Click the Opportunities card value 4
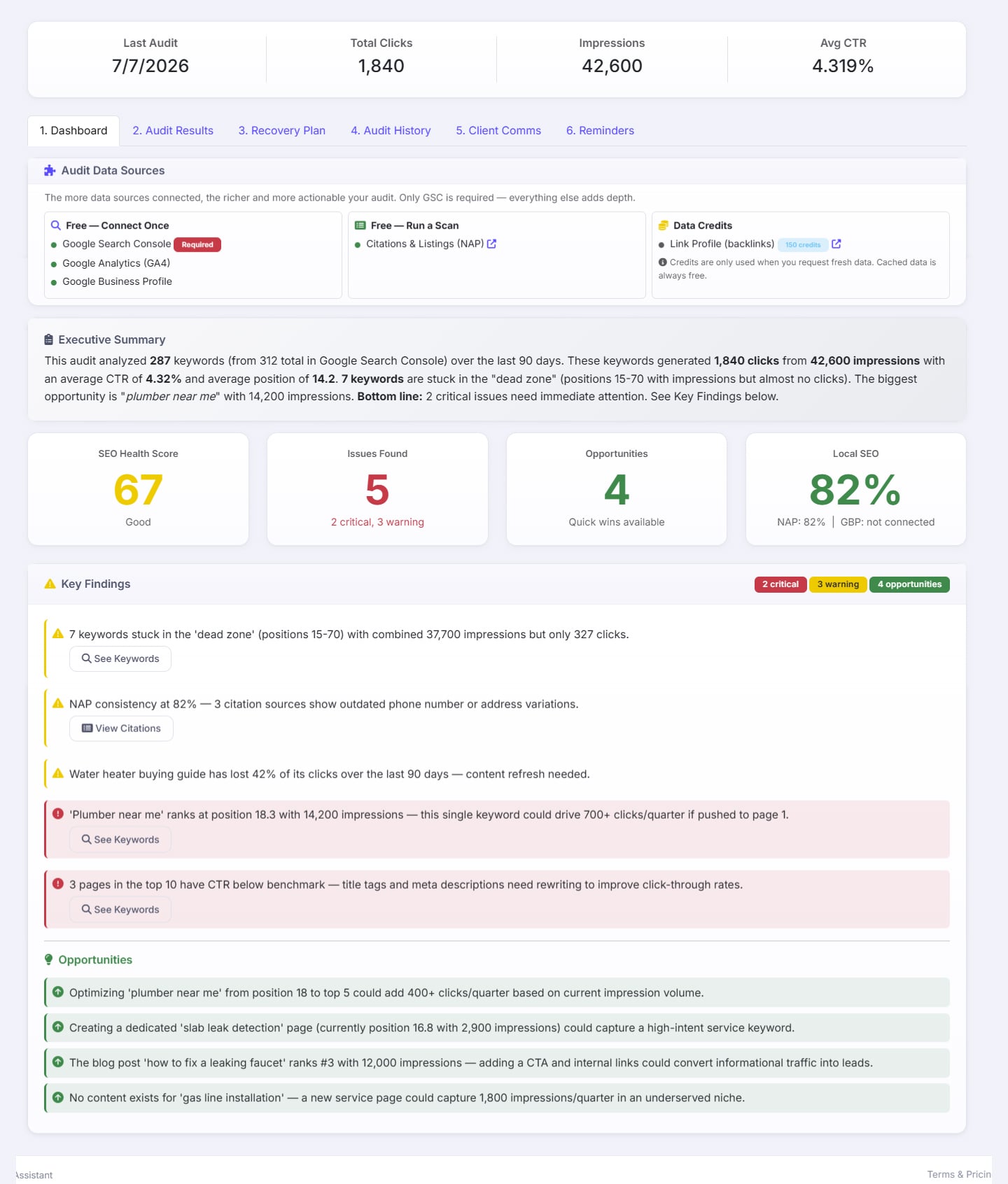 click(617, 490)
